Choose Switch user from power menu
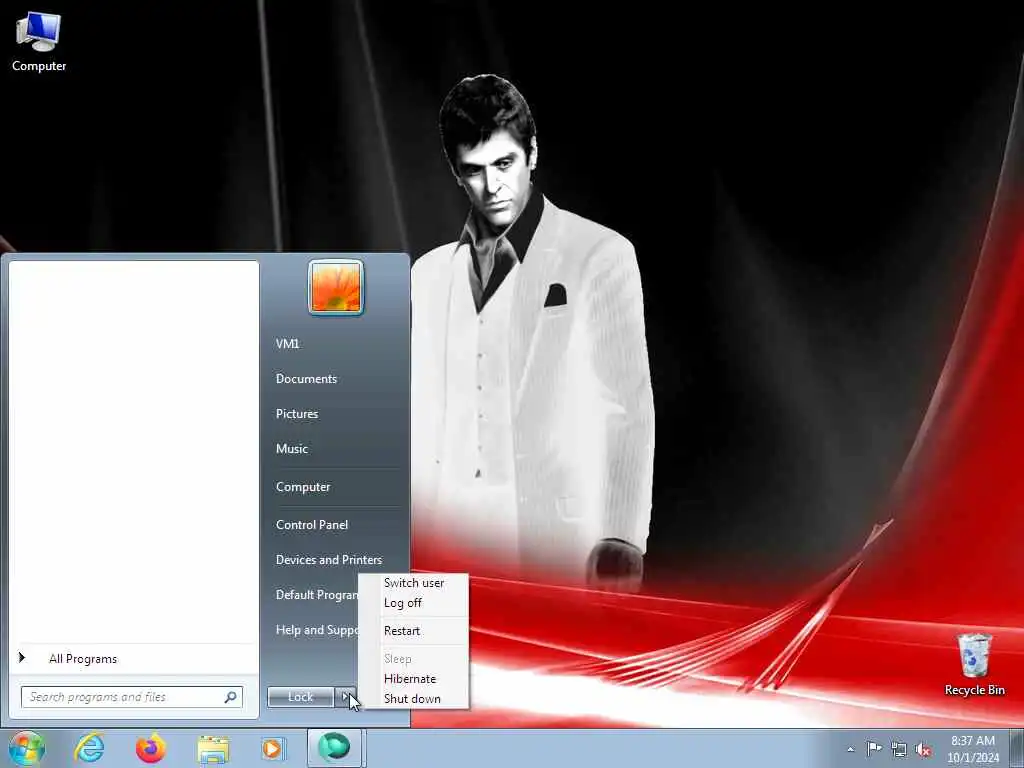The width and height of the screenshot is (1024, 768). 414,583
